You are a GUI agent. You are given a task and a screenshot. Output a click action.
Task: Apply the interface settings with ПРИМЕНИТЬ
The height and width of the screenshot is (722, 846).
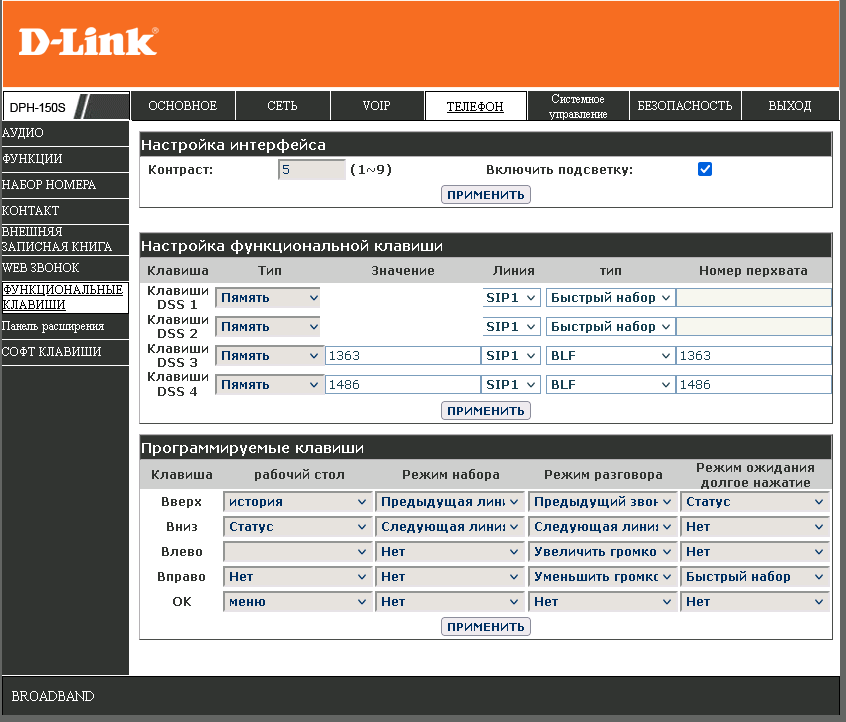pyautogui.click(x=485, y=195)
